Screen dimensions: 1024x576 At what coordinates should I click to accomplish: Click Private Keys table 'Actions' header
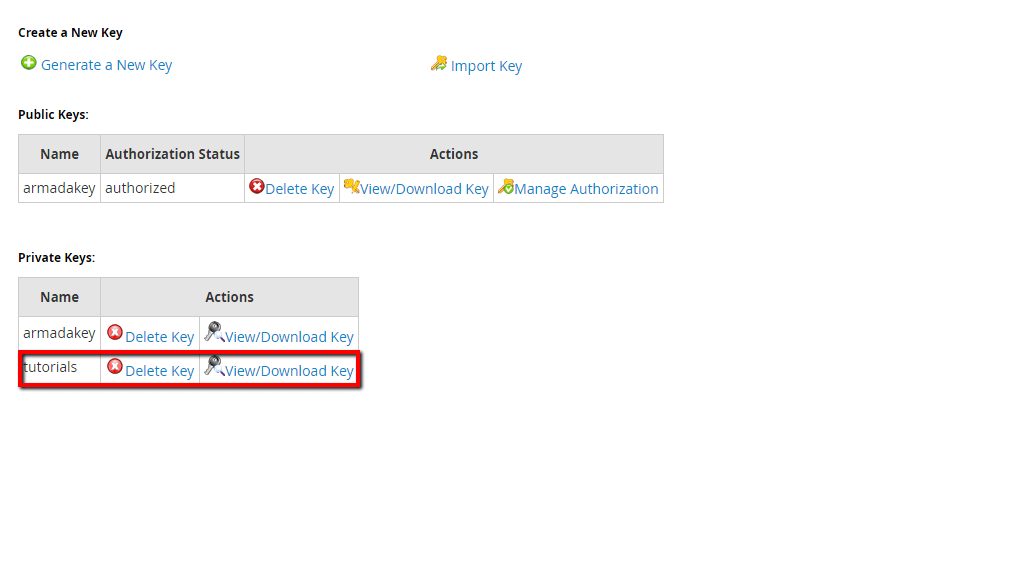tap(229, 297)
